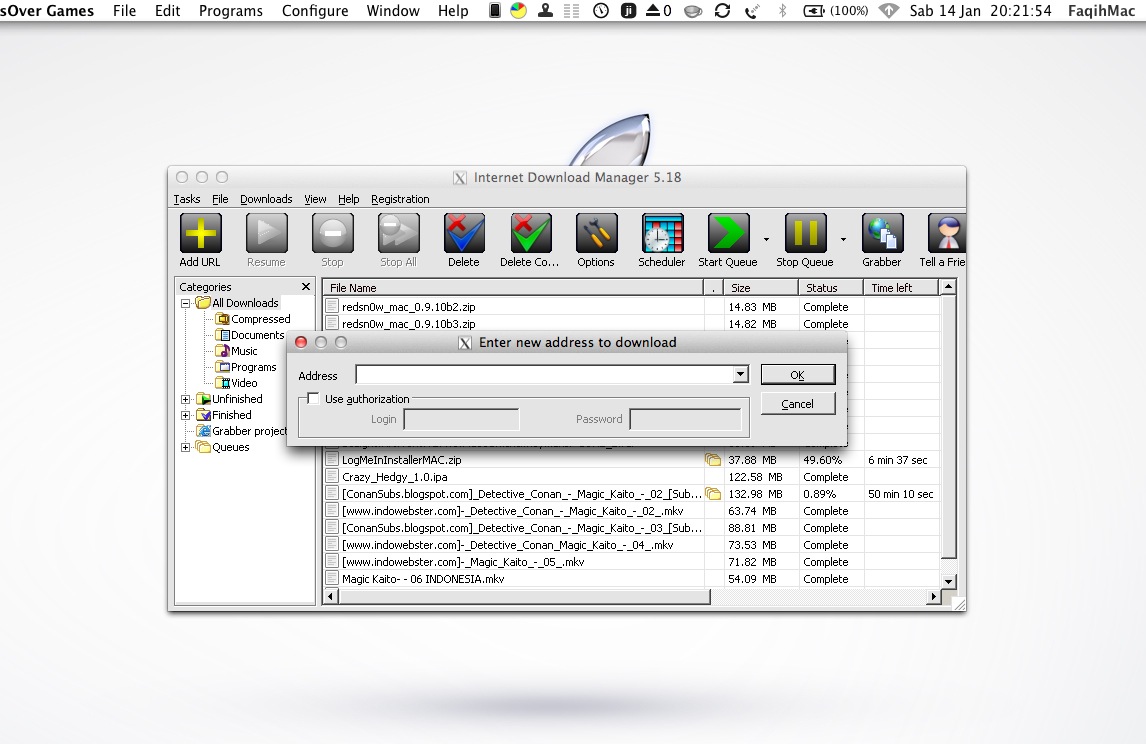The width and height of the screenshot is (1146, 744).
Task: Click the file icon of Crazy_Hedgy_1.0.ipa
Action: point(332,477)
